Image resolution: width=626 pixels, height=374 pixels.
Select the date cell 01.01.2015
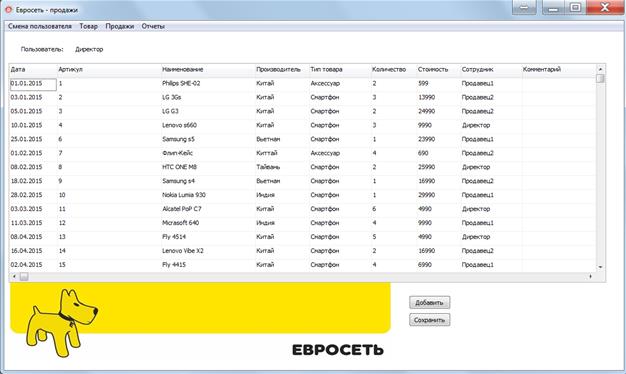tap(33, 84)
